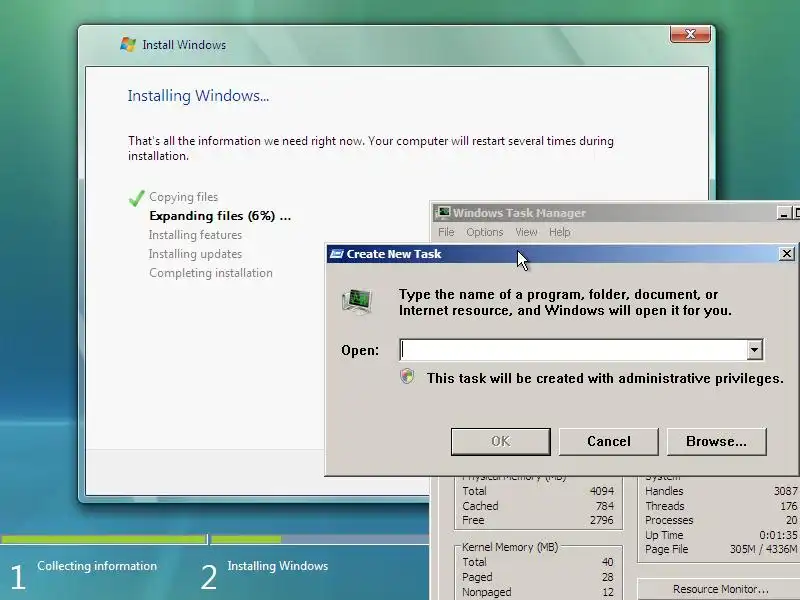
Task: Click the administrative privileges shield icon
Action: point(407,377)
